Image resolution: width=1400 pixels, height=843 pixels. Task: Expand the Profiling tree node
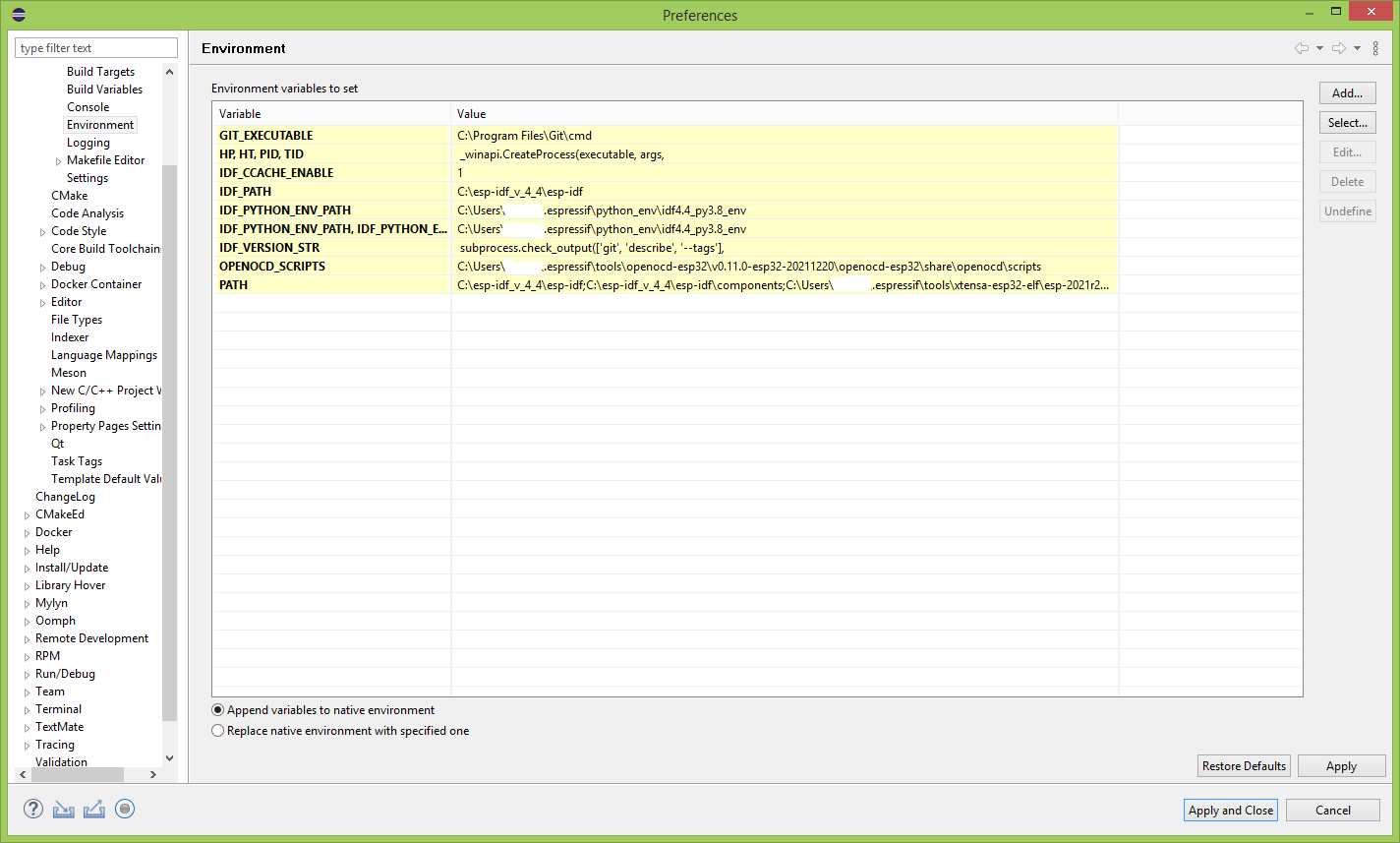[42, 408]
